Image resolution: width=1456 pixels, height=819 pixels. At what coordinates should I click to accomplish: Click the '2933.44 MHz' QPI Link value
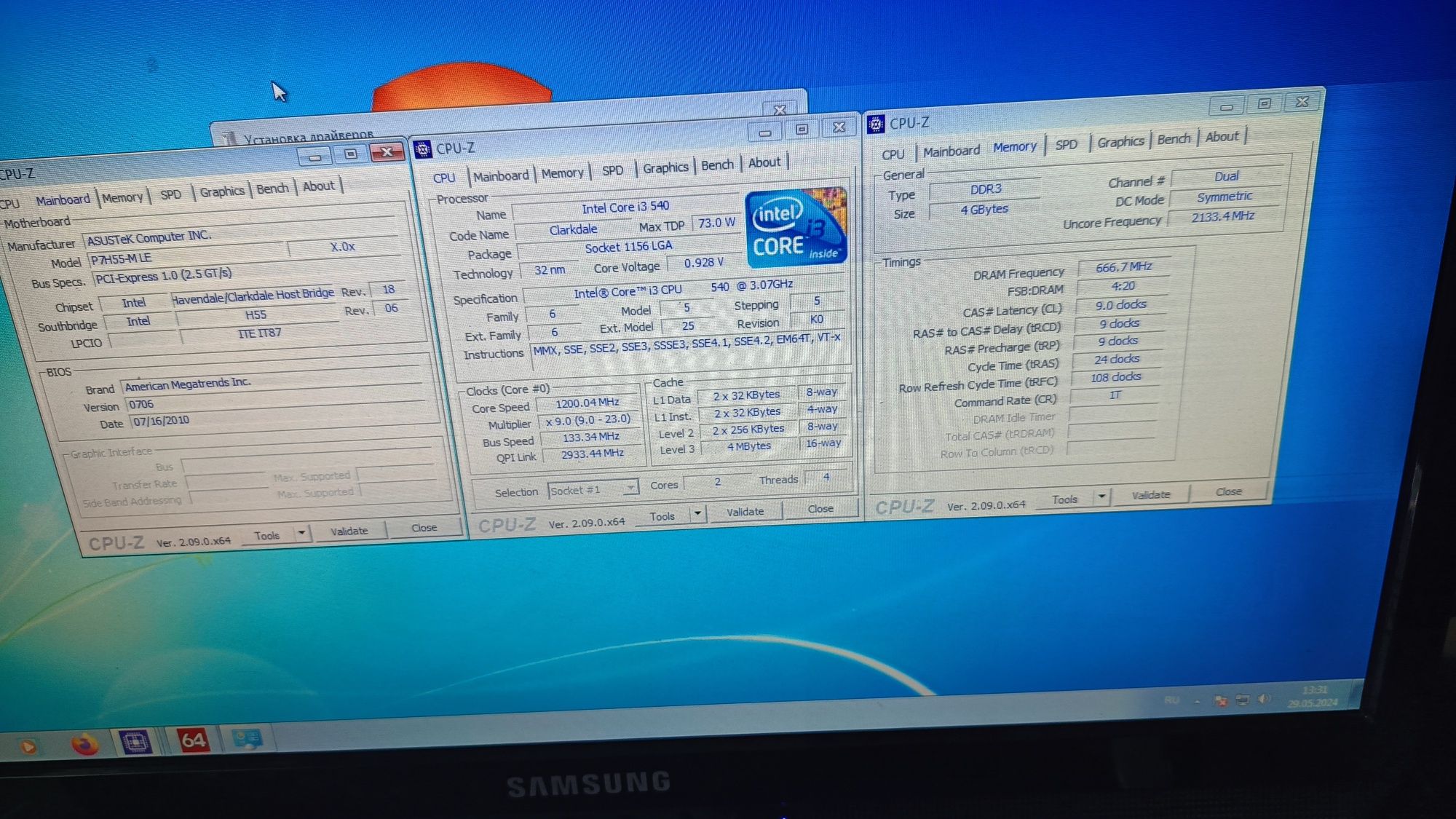(x=592, y=454)
